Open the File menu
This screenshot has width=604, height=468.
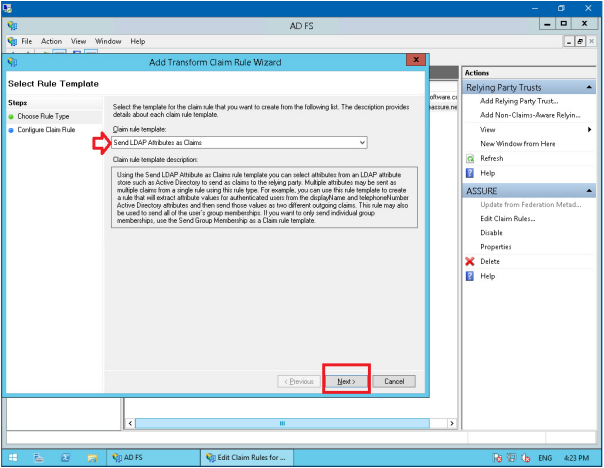click(27, 41)
